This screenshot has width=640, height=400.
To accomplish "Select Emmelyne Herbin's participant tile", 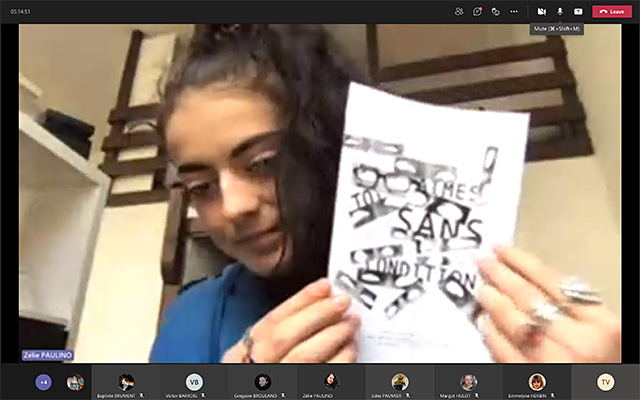I will tap(537, 382).
